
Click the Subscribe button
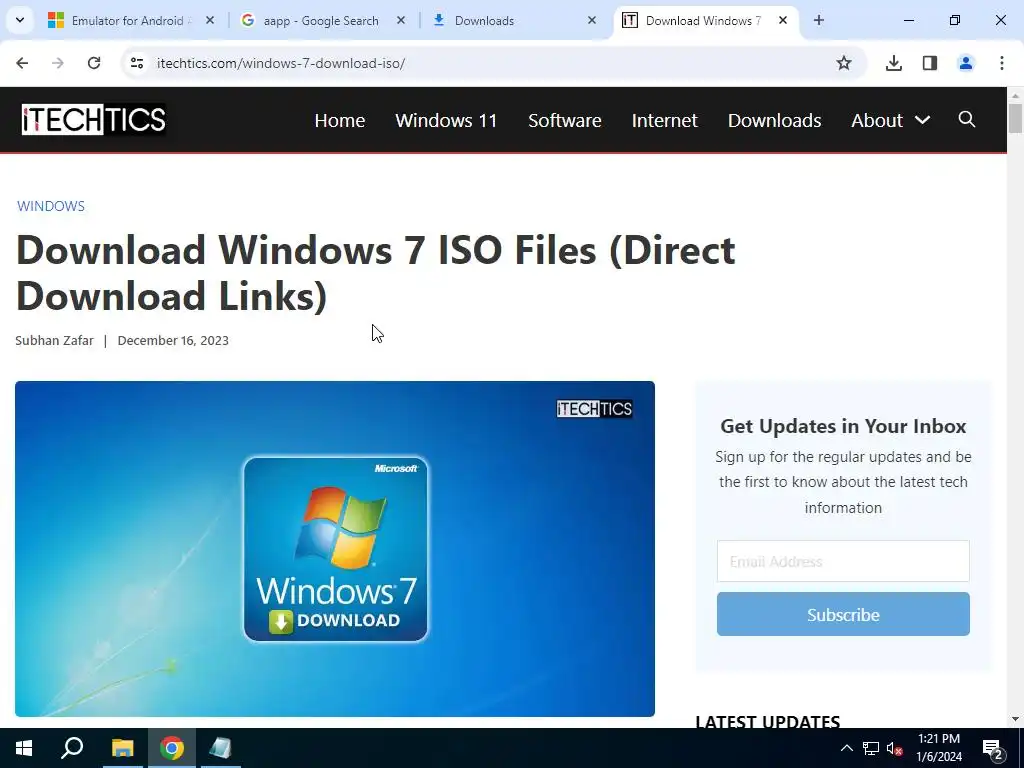pos(843,614)
